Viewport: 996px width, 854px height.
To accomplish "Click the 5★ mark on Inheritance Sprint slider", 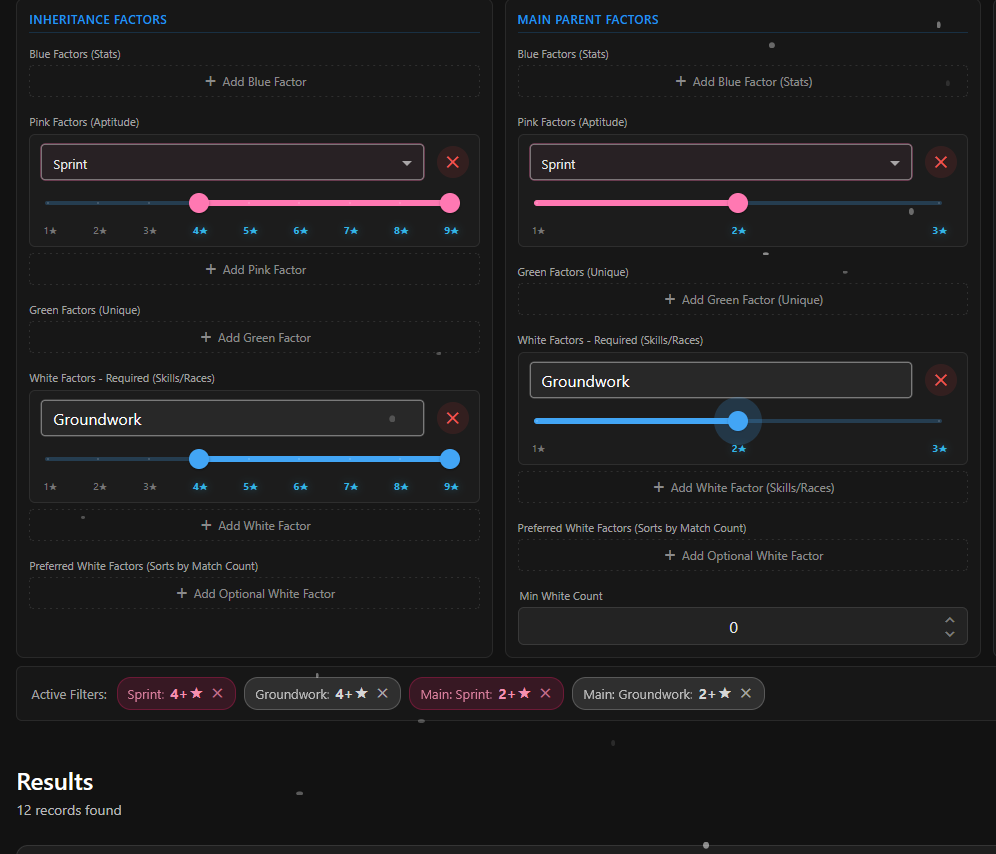I will pyautogui.click(x=250, y=231).
